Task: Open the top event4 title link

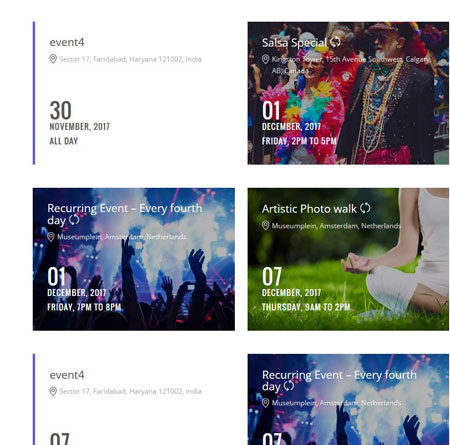Action: [x=67, y=42]
